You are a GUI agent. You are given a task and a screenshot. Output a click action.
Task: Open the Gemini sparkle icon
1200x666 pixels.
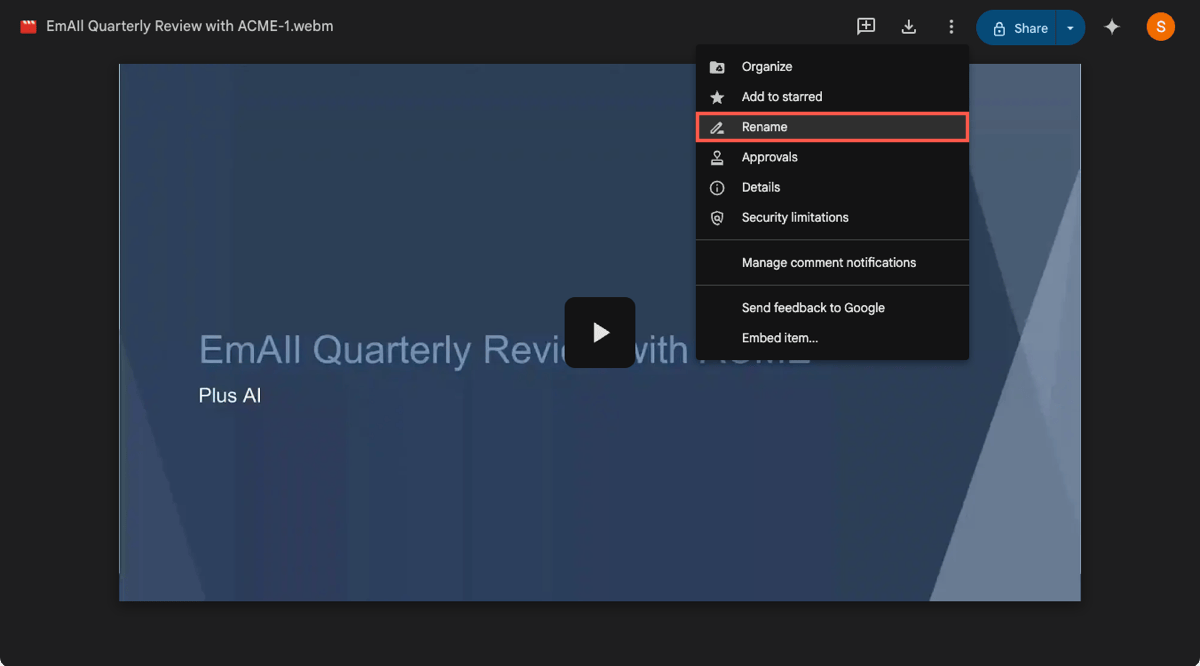tap(1111, 27)
